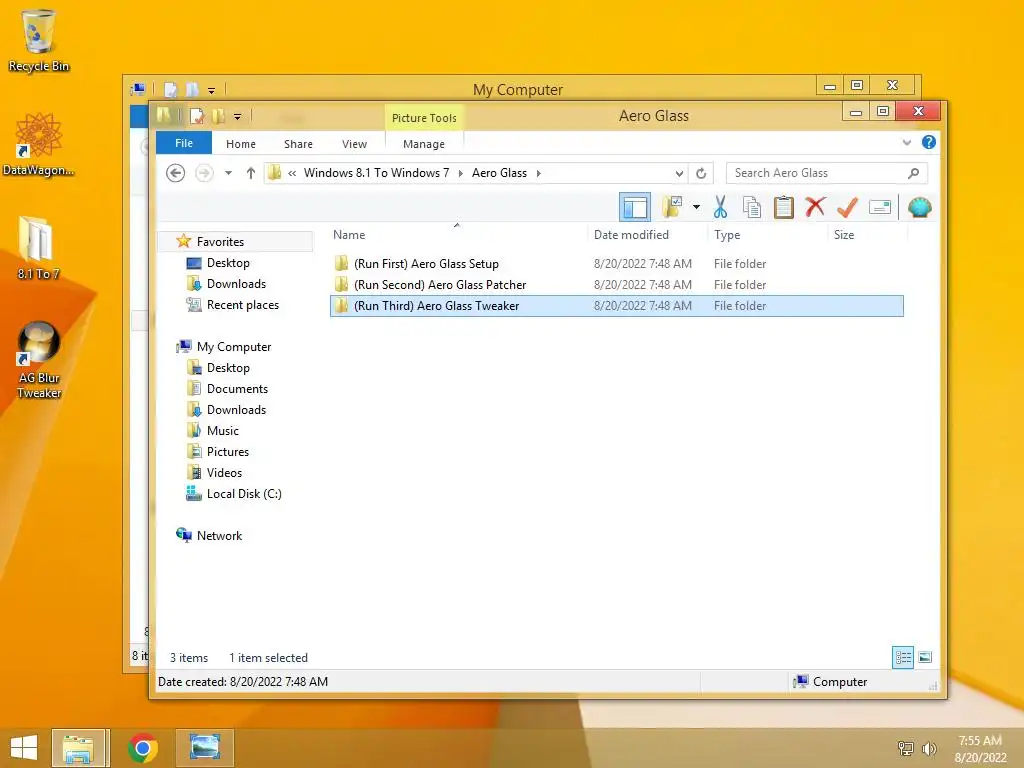
Task: Open the folder options dropdown arrow
Action: tap(696, 208)
